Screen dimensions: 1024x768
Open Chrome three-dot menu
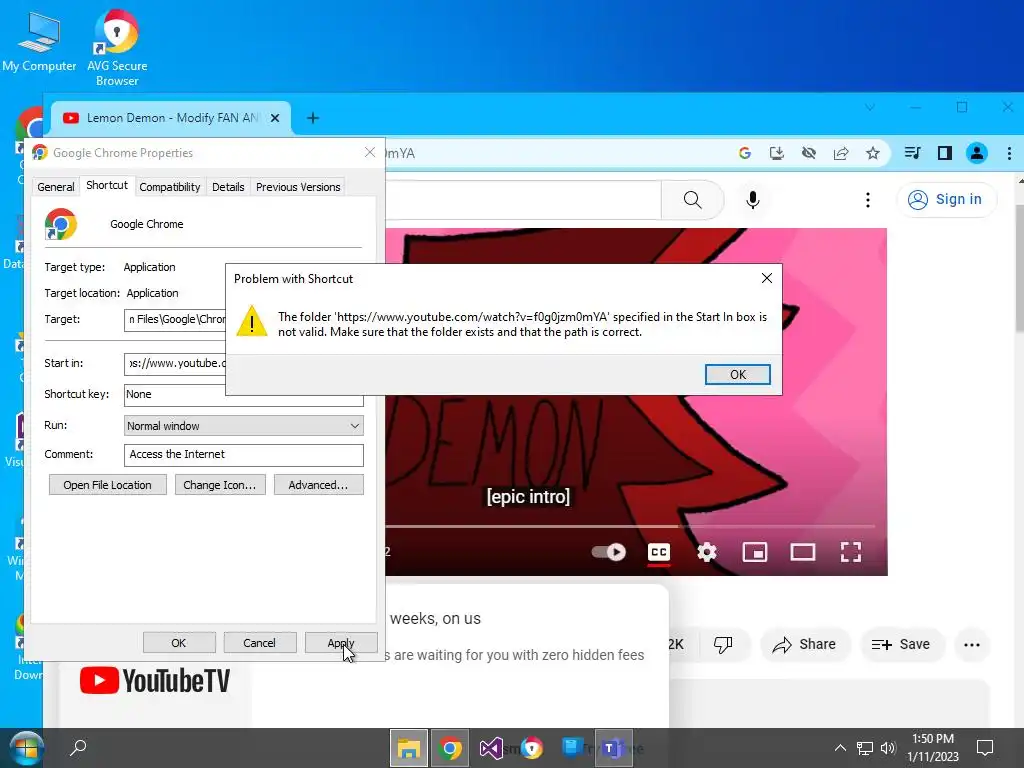pyautogui.click(x=1009, y=153)
